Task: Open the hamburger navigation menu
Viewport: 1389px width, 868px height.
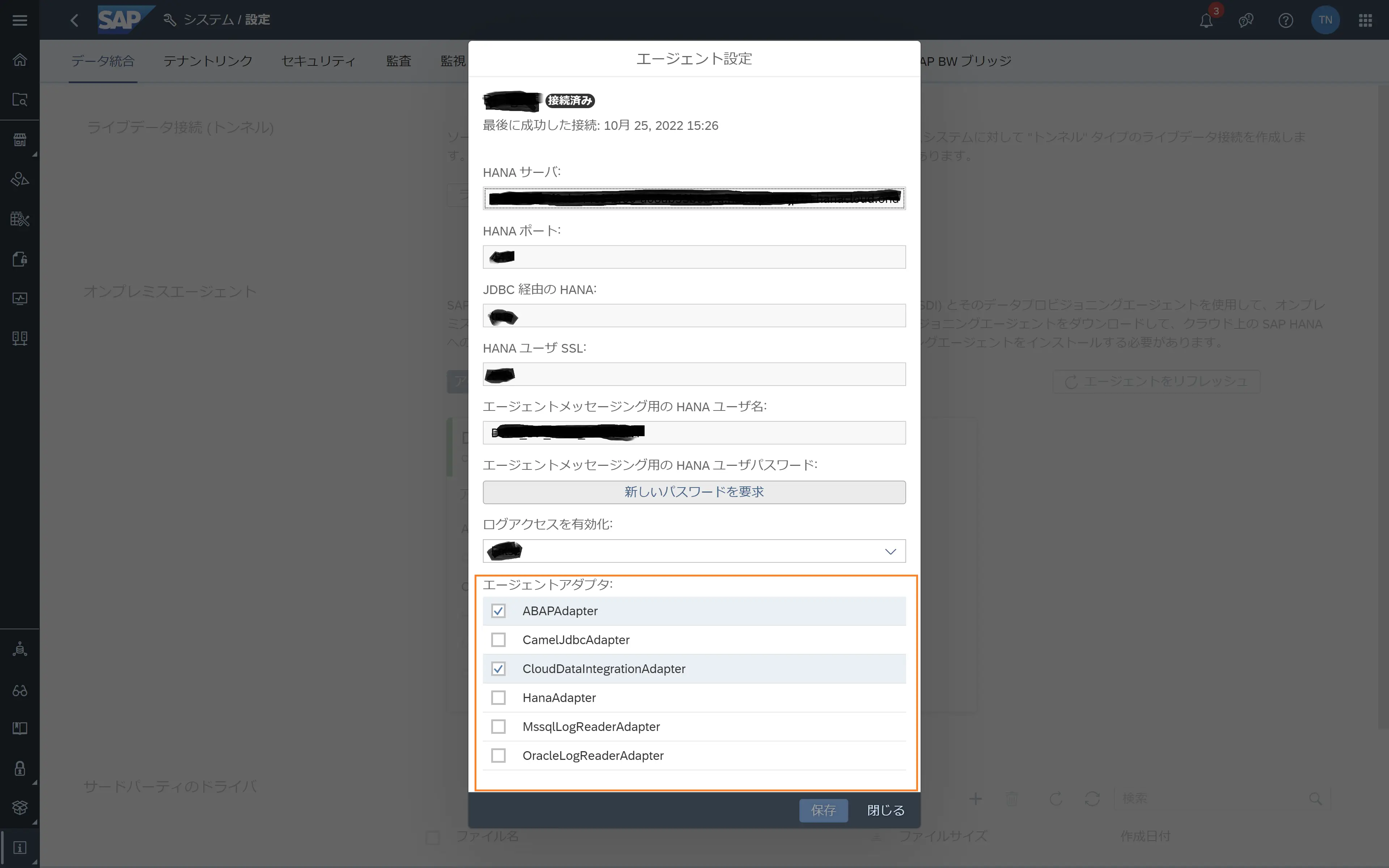Action: click(x=20, y=20)
